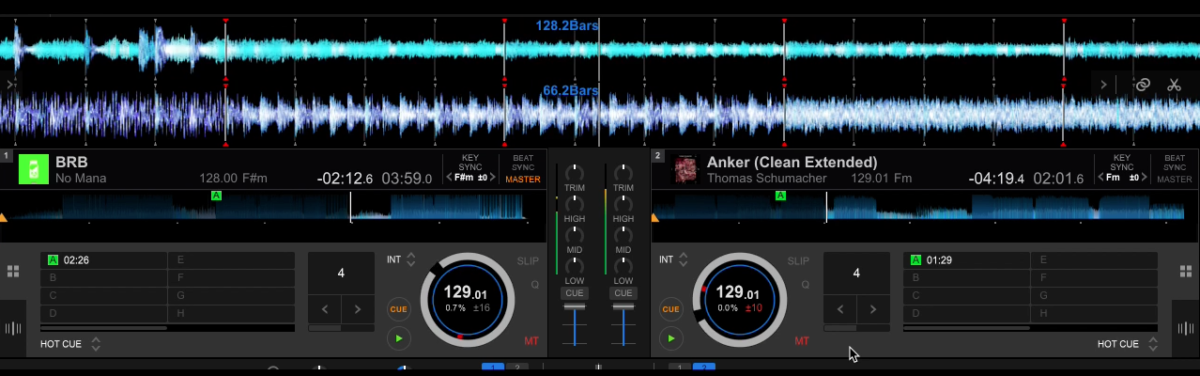Select deck 2 hot cue slot F
Image resolution: width=1200 pixels, height=376 pixels.
pos(1095,278)
